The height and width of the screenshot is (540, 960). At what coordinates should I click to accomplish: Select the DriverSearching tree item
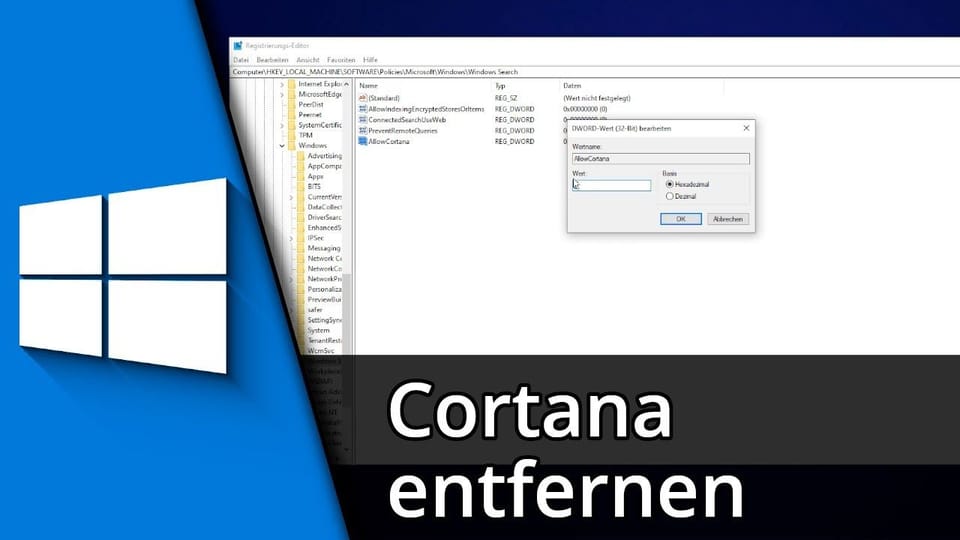(x=324, y=217)
